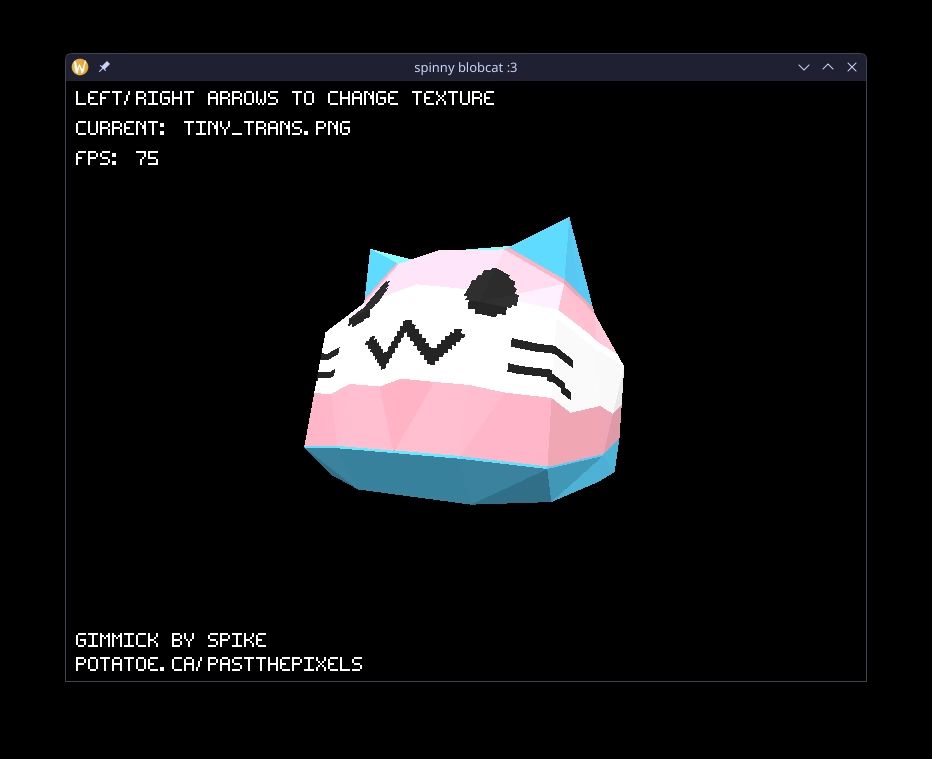Click the blobcat application icon in titlebar
Image resolution: width=932 pixels, height=759 pixels.
tap(80, 67)
